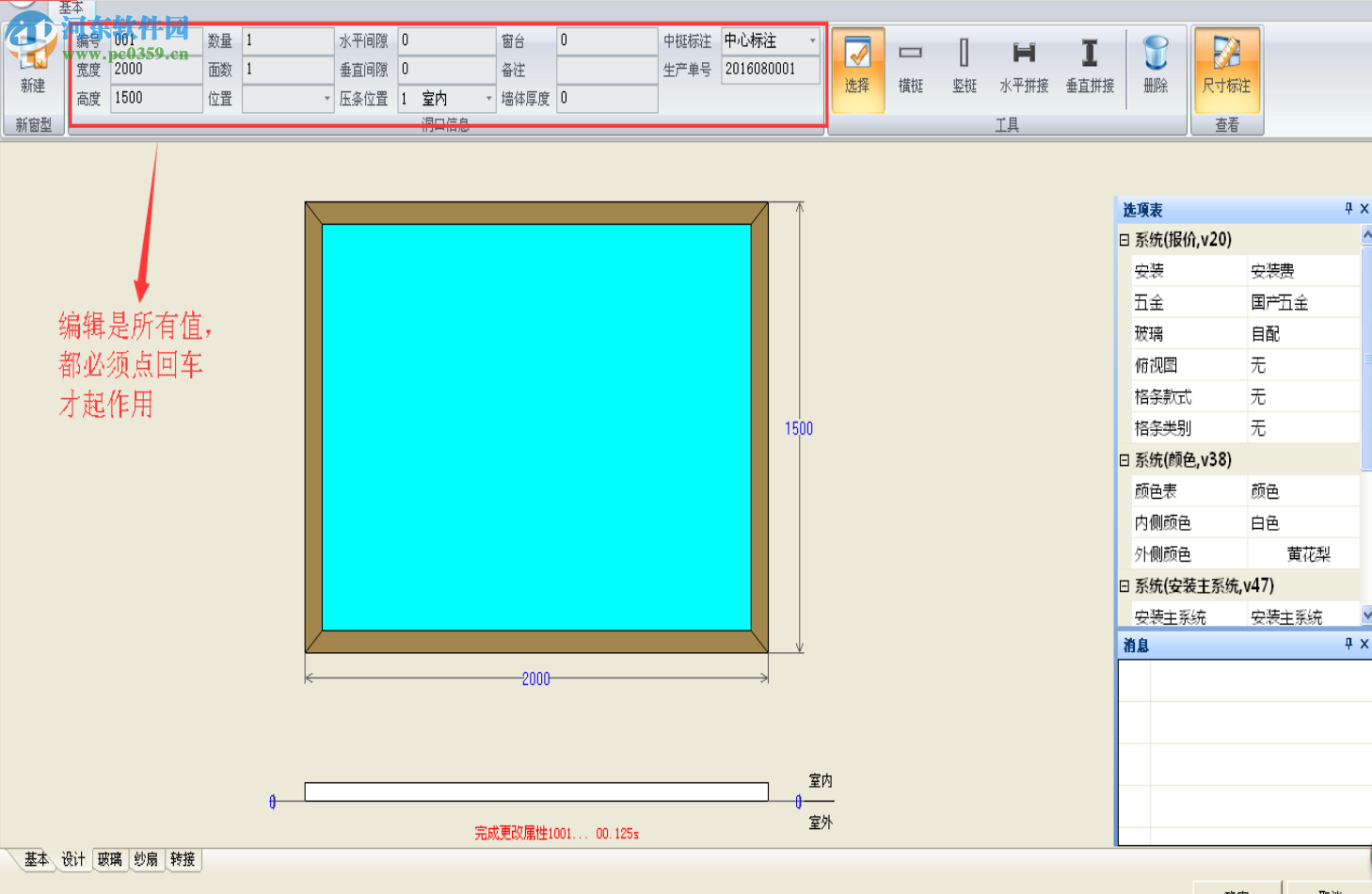Switch to the 基本 bottom tab
The width and height of the screenshot is (1372, 894).
36,859
